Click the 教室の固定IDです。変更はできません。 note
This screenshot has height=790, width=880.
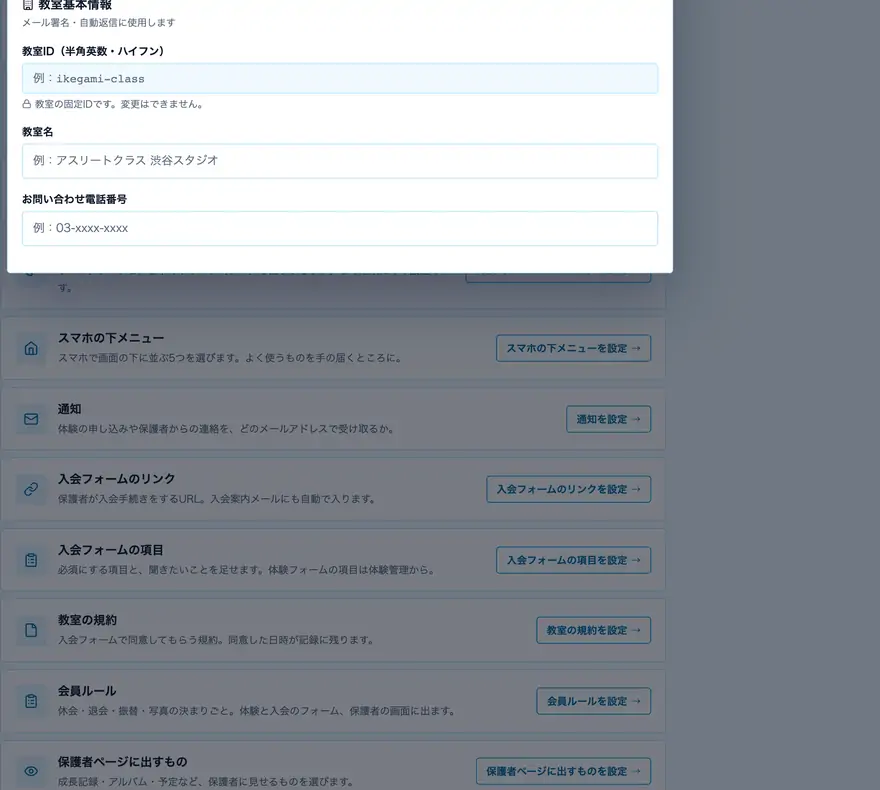tap(119, 104)
